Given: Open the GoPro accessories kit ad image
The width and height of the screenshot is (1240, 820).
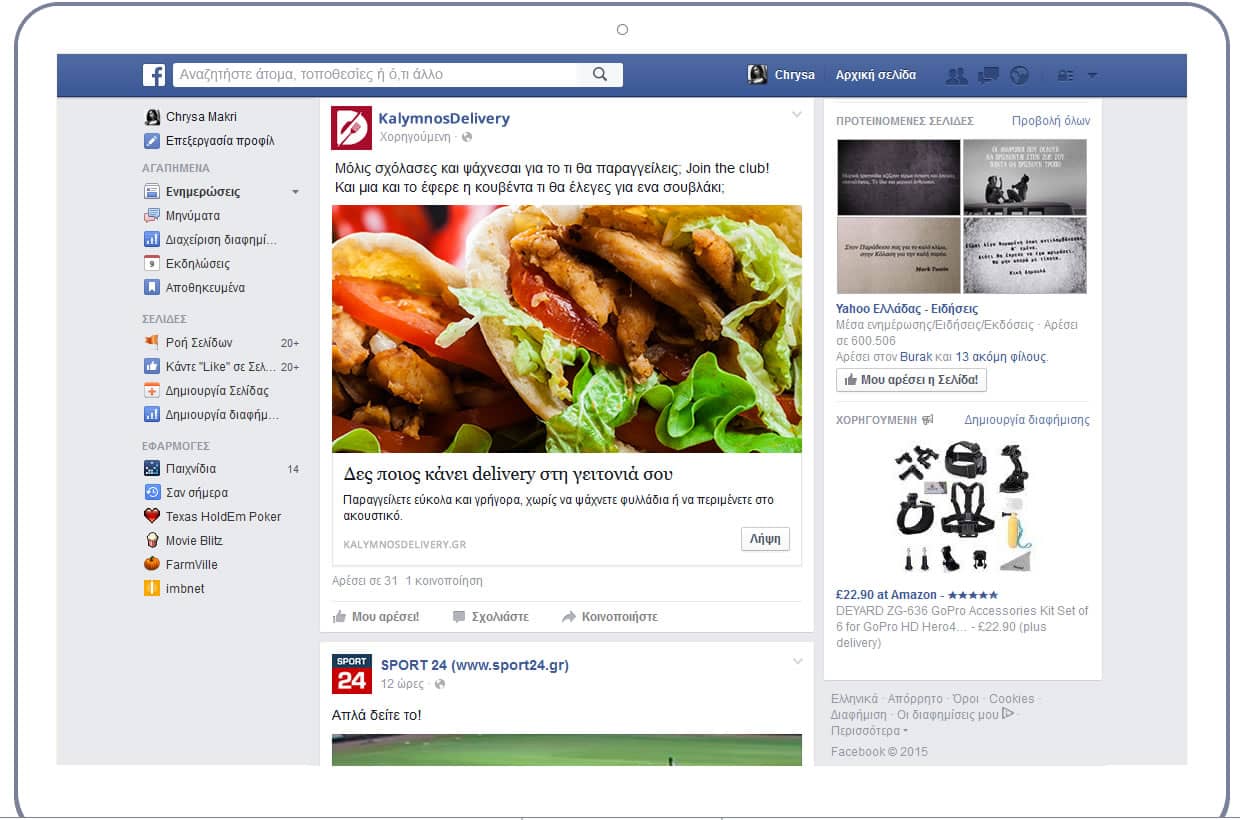Looking at the screenshot, I should point(962,506).
